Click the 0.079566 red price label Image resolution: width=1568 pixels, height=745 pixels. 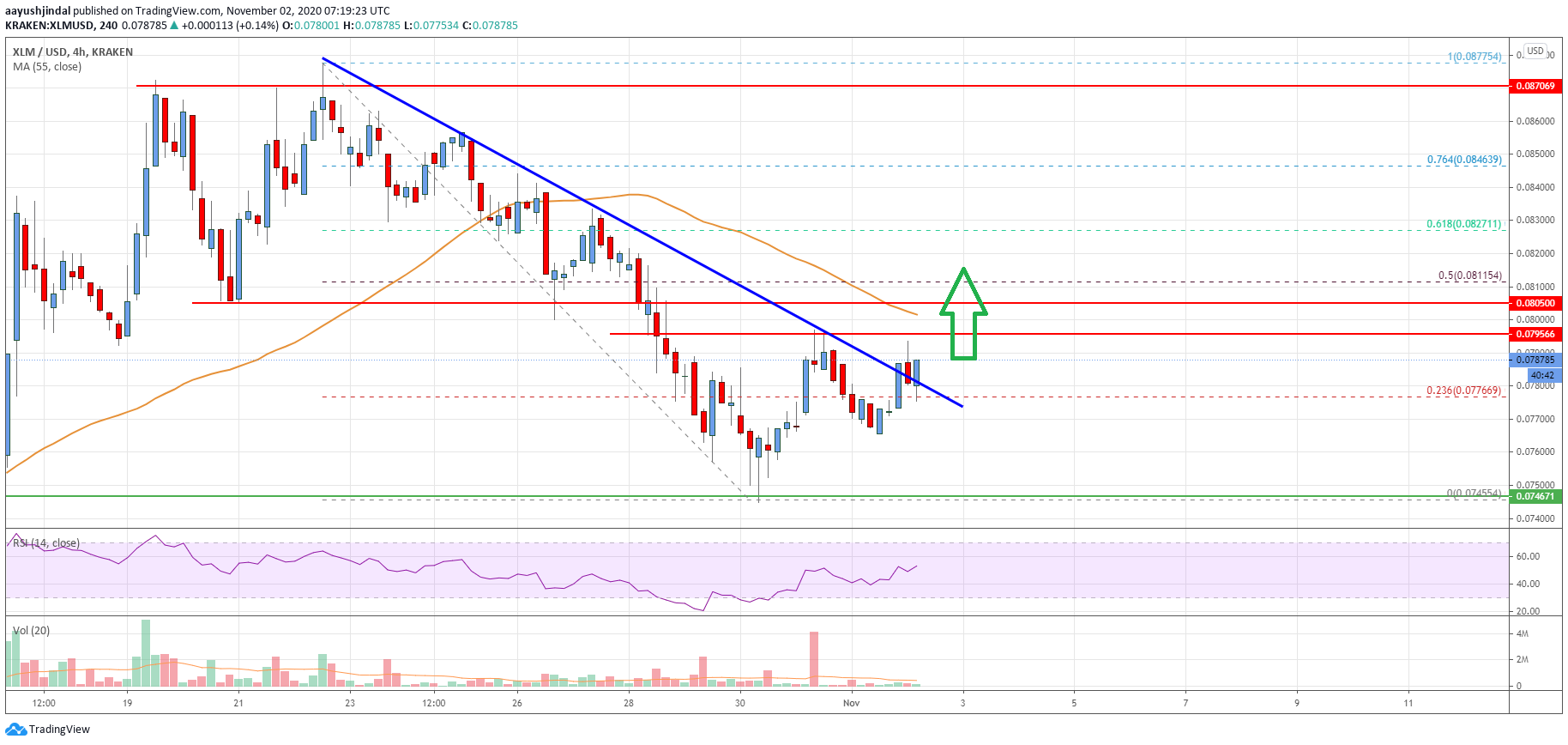tap(1535, 334)
